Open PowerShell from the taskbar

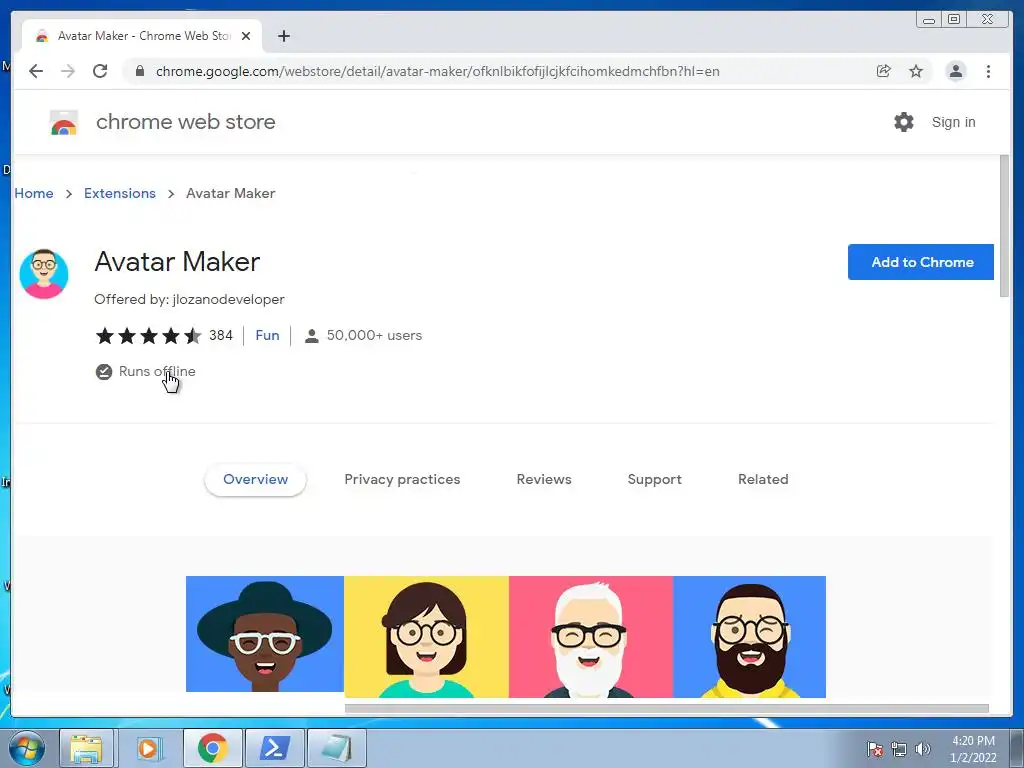coord(275,748)
